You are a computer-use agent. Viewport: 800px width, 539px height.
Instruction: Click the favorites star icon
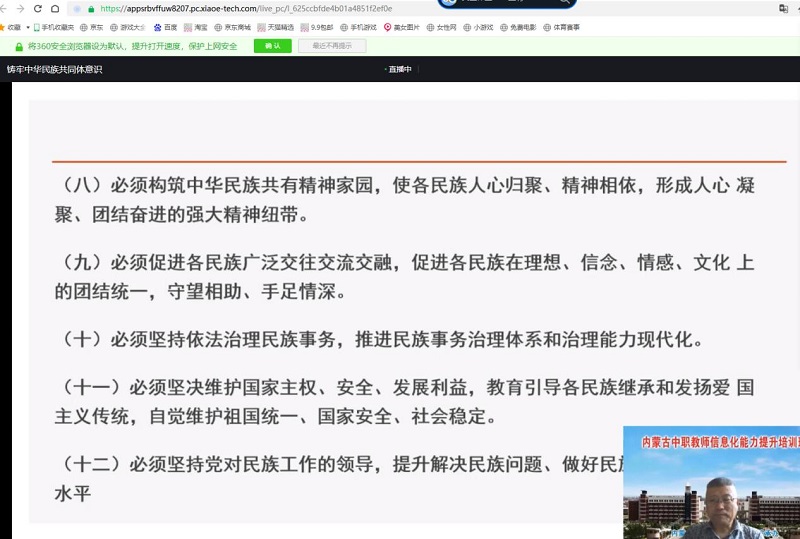pos(3,27)
